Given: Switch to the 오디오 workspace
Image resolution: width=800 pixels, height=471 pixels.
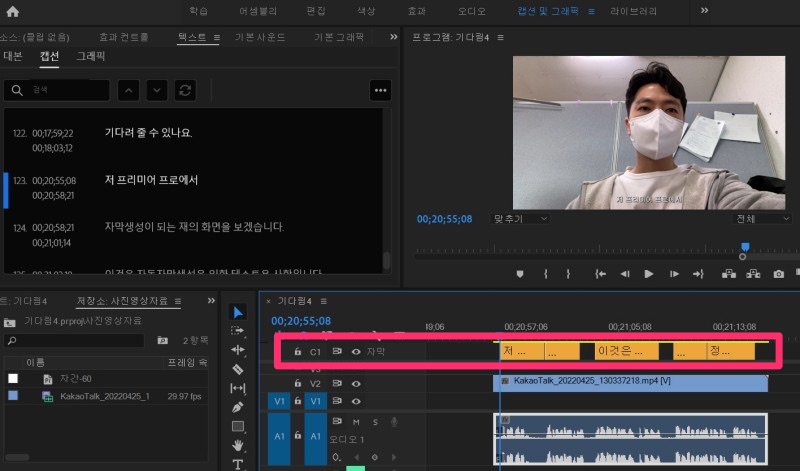Looking at the screenshot, I should (x=471, y=11).
